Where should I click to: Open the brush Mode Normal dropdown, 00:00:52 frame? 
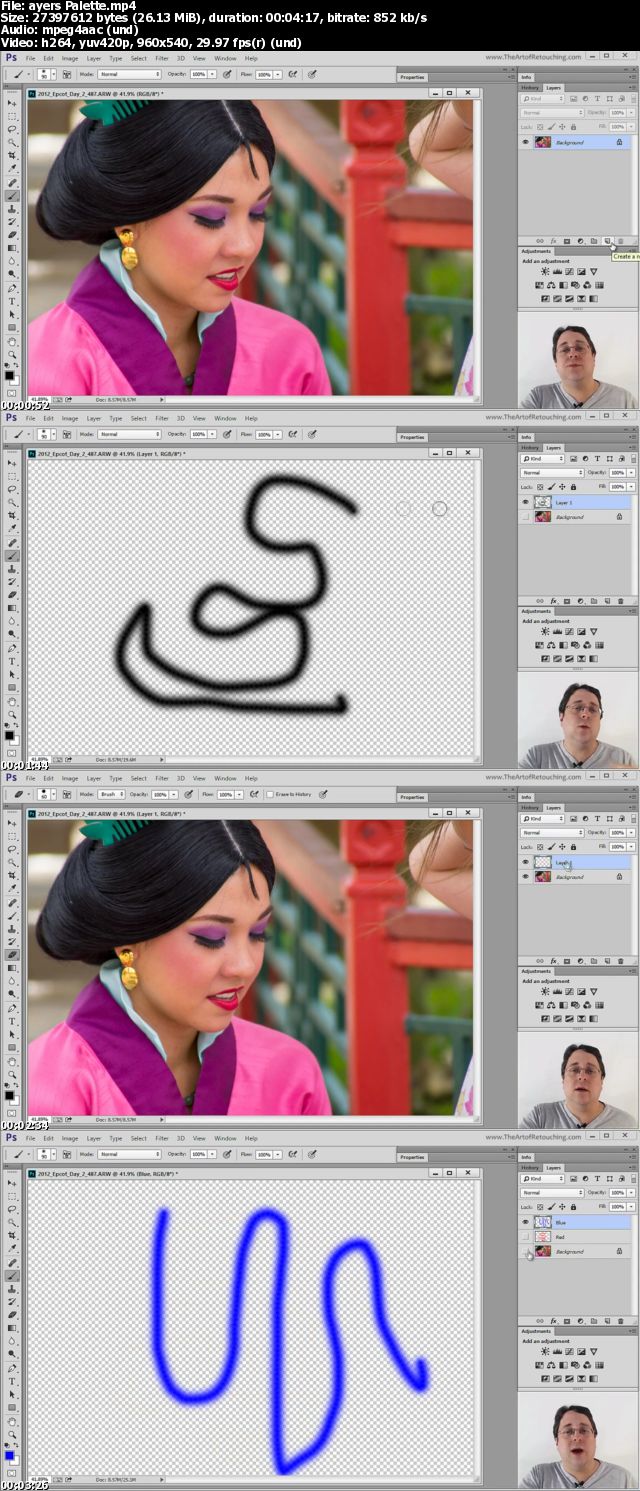[x=130, y=74]
